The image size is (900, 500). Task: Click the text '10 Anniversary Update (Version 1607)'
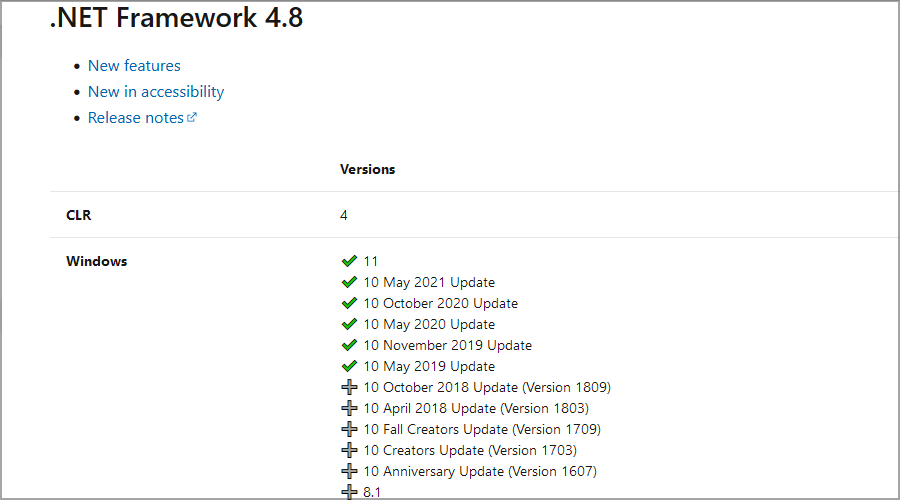[x=480, y=471]
